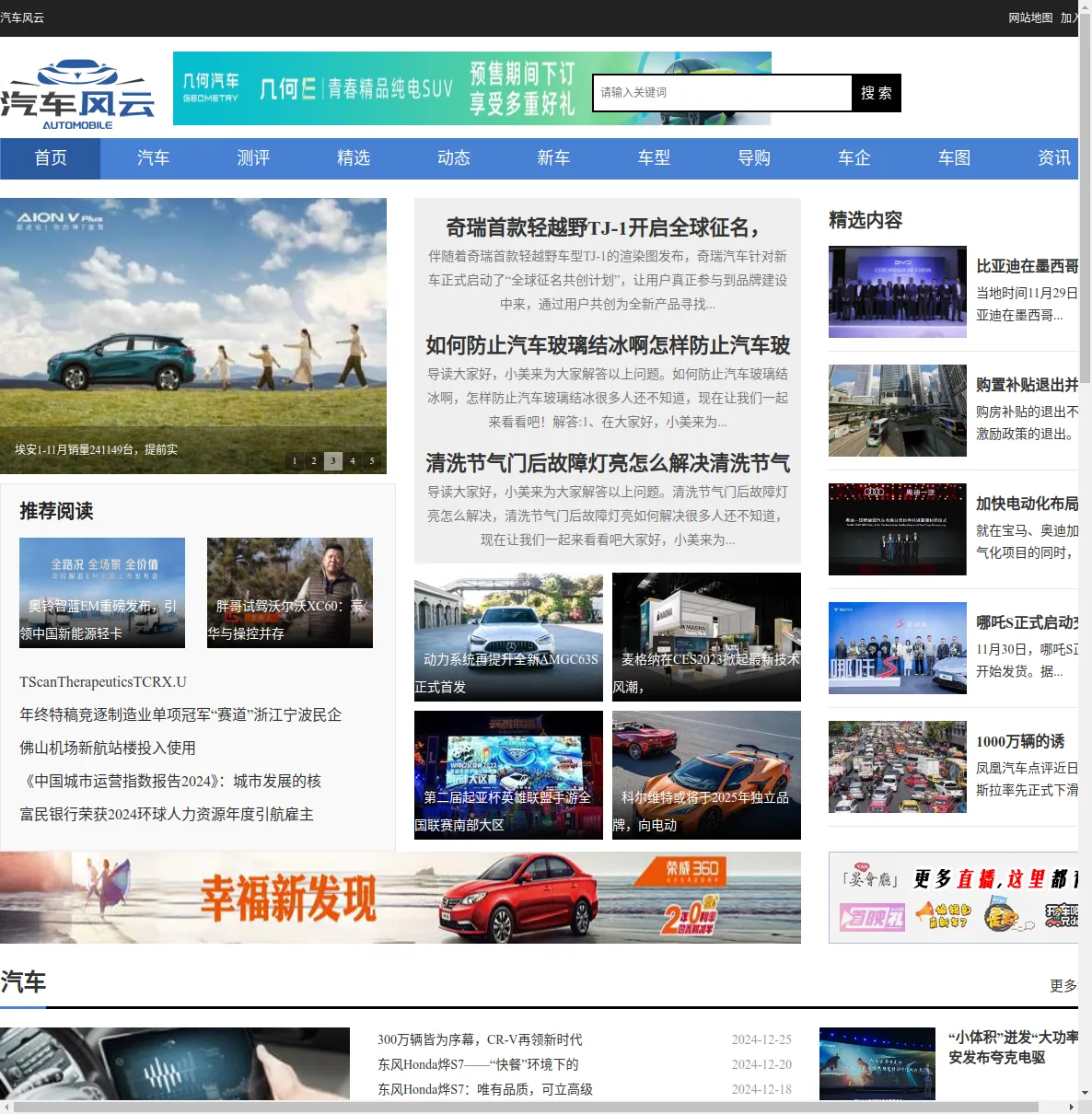Click the 幸福新发现 荣威360 banner ad
Image resolution: width=1092 pixels, height=1114 pixels.
(401, 898)
